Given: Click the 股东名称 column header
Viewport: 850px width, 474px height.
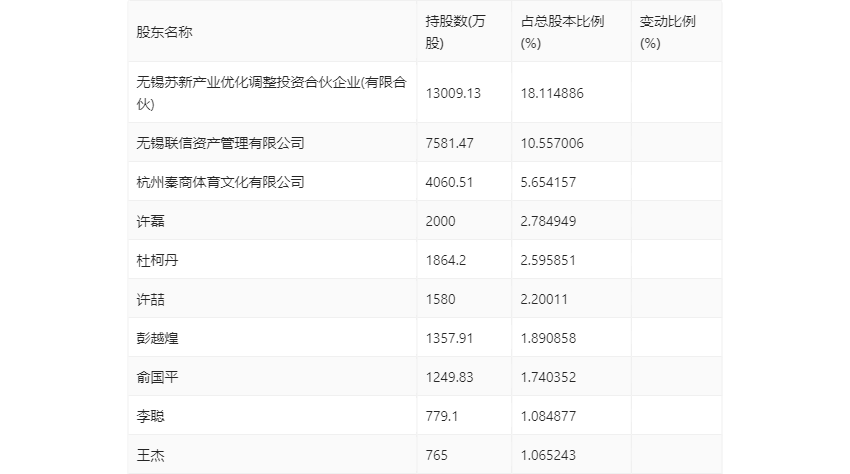Looking at the screenshot, I should coord(164,32).
